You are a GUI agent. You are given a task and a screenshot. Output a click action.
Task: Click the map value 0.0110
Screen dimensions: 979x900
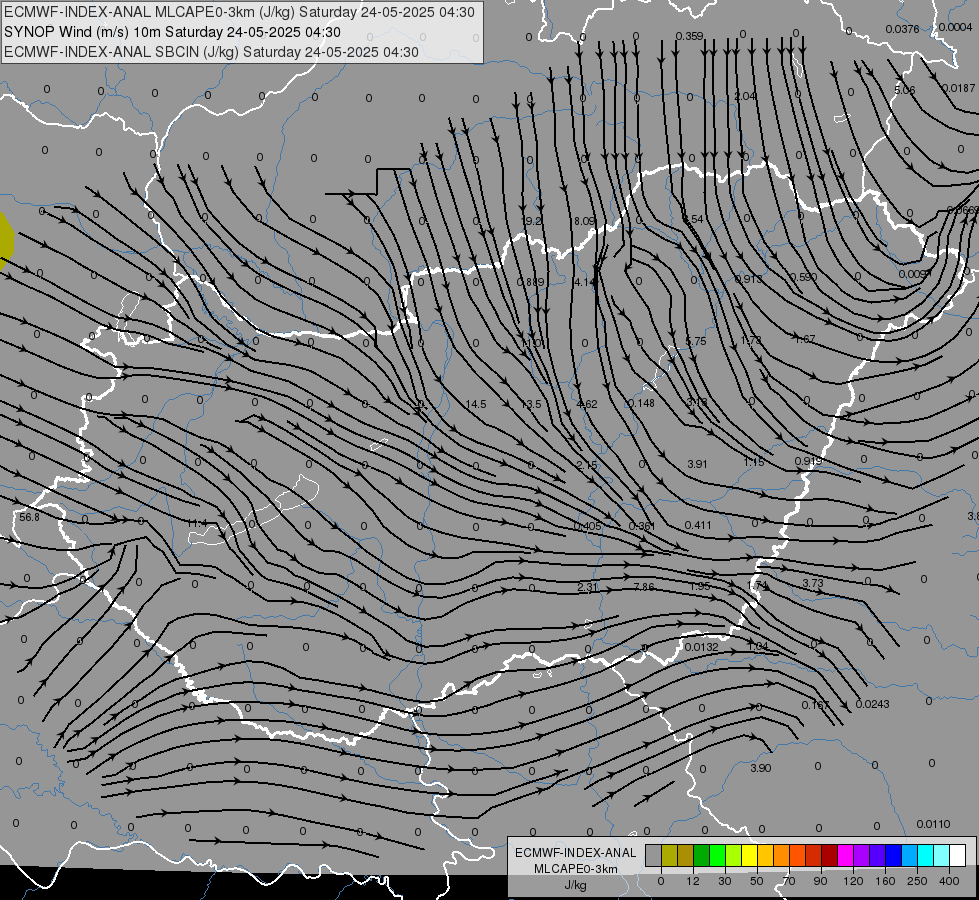pyautogui.click(x=933, y=824)
